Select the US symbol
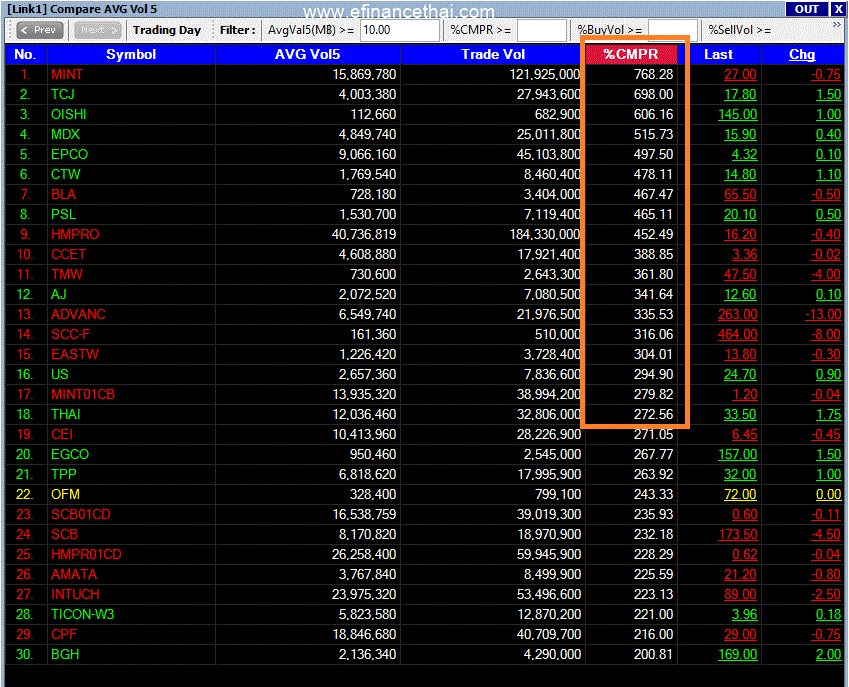Viewport: 849px width, 687px height. point(60,375)
